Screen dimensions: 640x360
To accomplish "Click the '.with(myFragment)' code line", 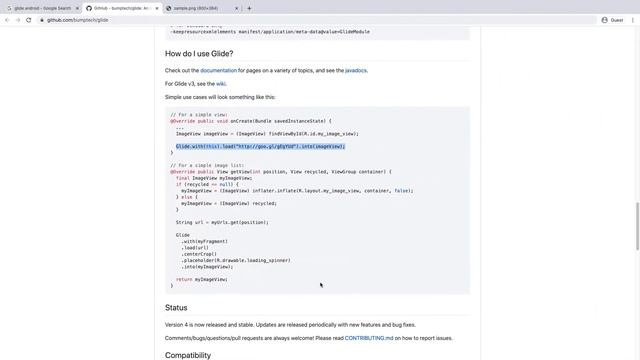I will 204,241.
